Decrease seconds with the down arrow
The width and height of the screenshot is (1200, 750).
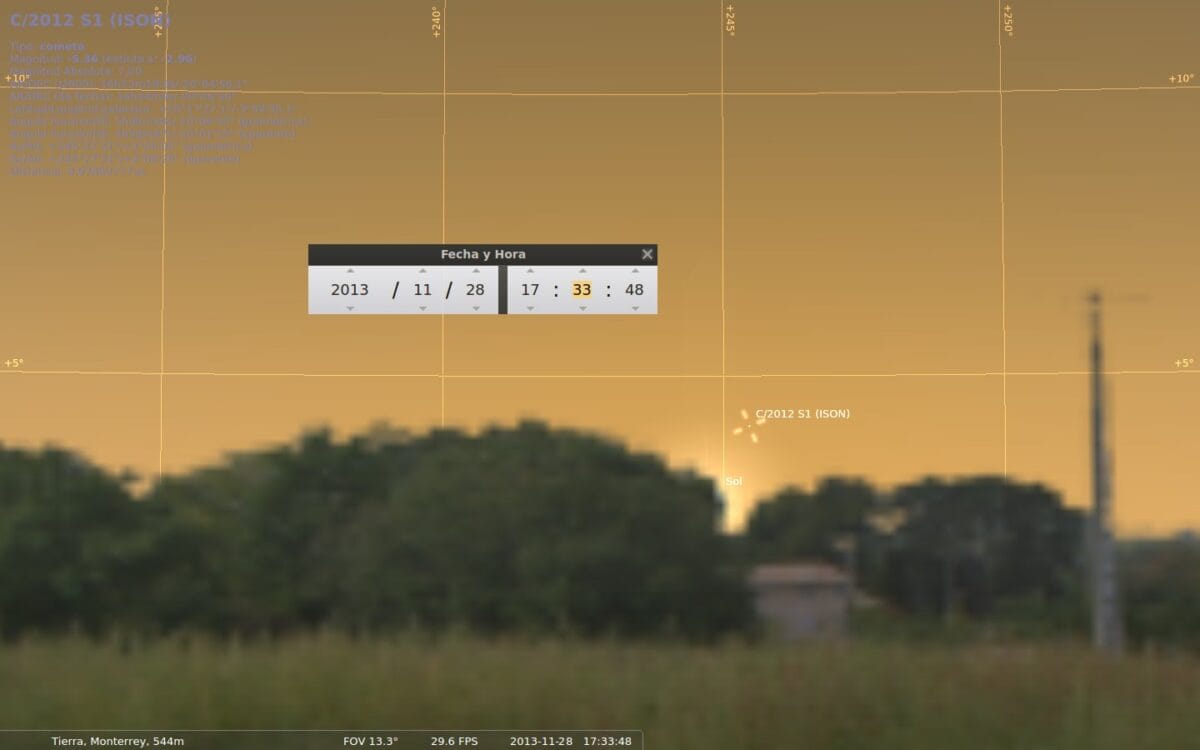pos(634,308)
